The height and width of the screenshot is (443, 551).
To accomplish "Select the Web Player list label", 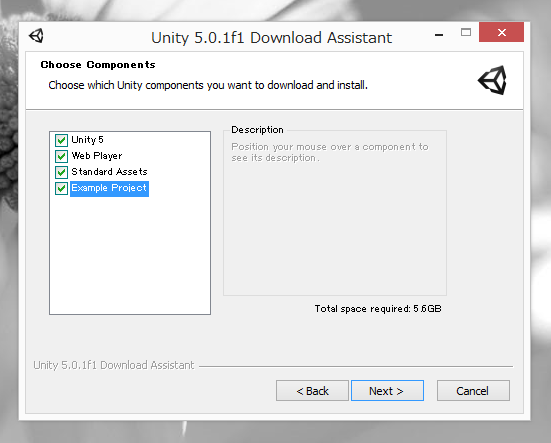I will click(97, 156).
